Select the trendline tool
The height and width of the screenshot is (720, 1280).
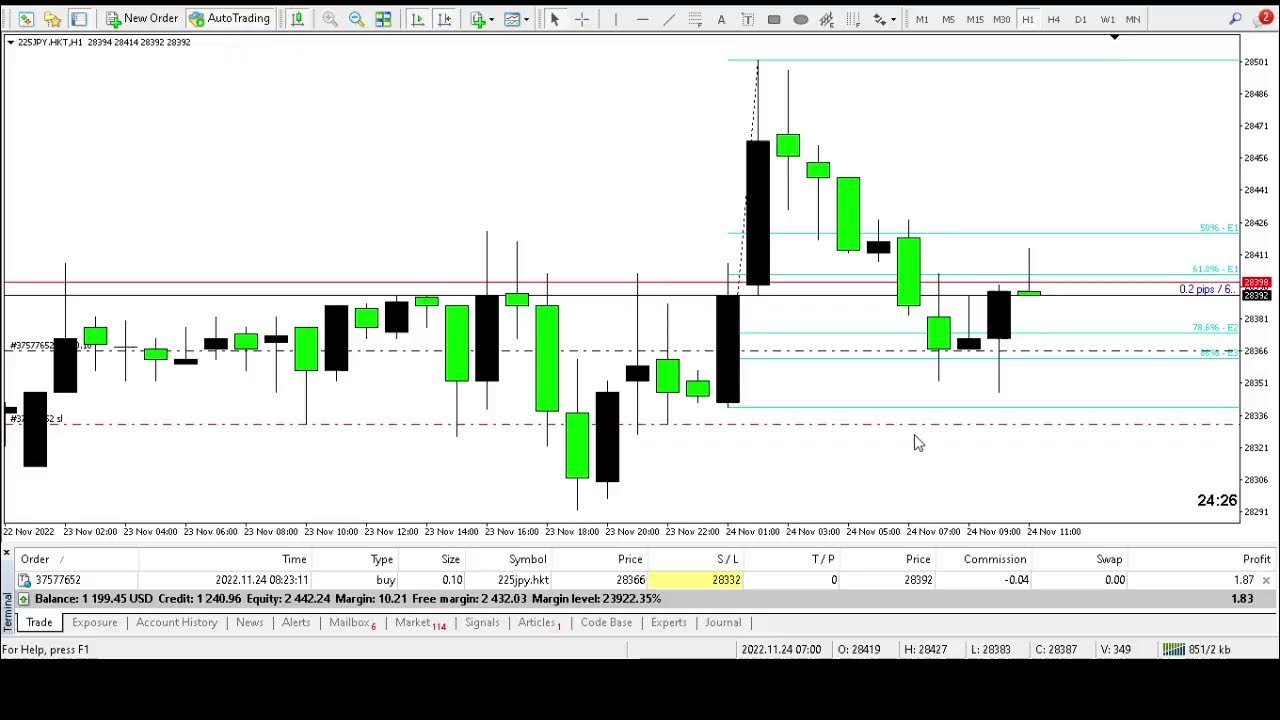669,19
